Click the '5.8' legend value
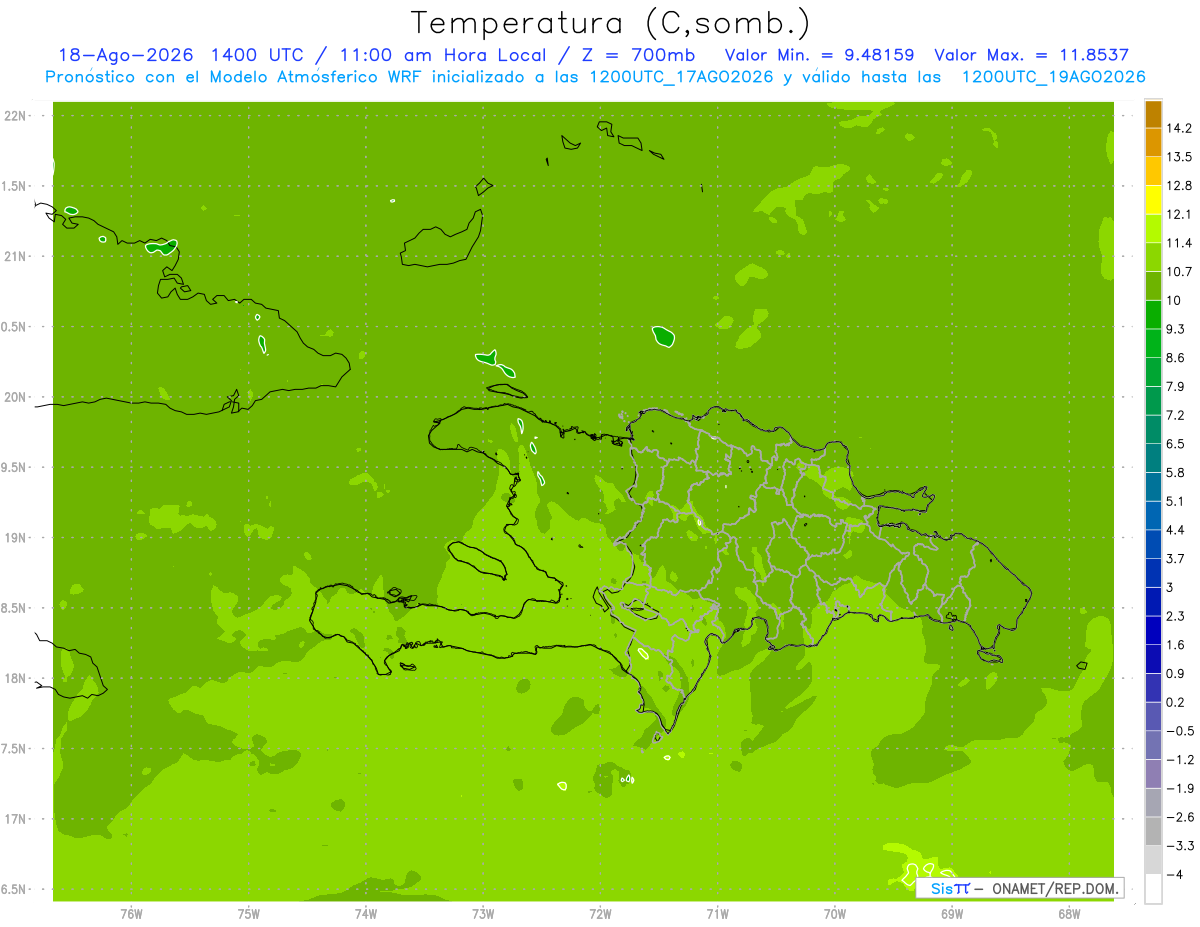This screenshot has width=1200, height=927. point(1176,472)
